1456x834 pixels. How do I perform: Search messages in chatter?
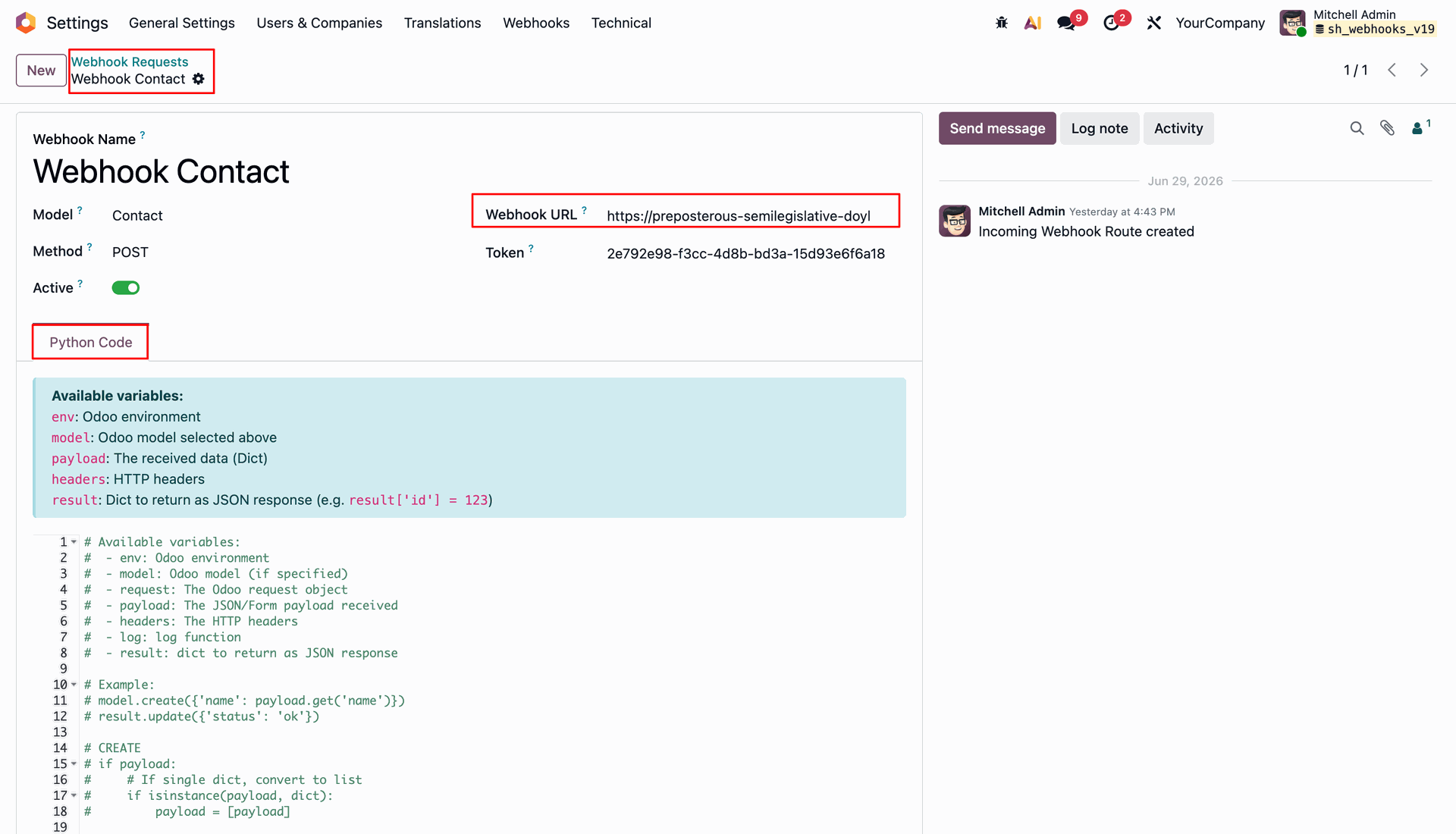click(x=1357, y=128)
